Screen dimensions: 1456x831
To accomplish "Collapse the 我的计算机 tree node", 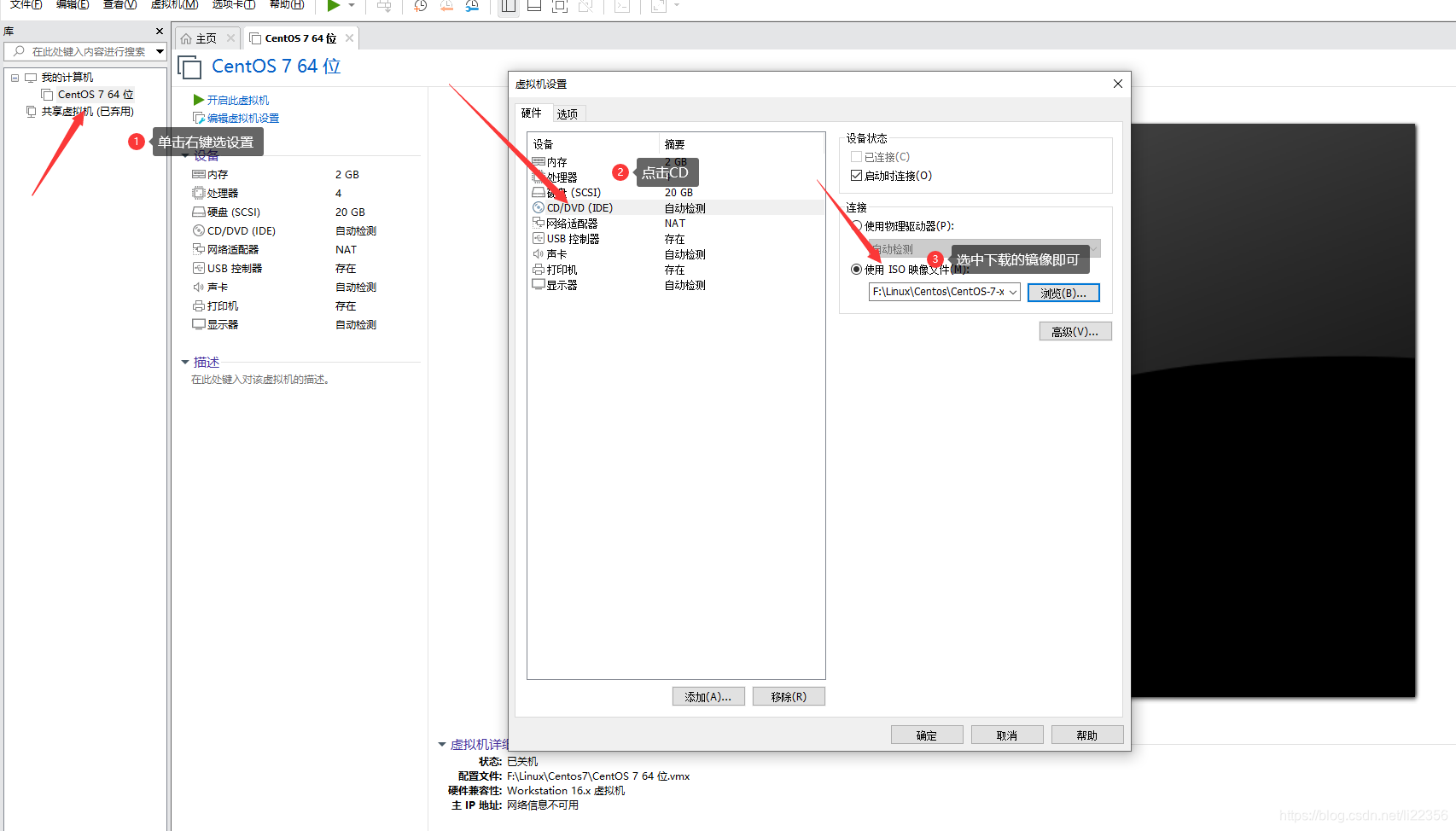I will pyautogui.click(x=15, y=78).
